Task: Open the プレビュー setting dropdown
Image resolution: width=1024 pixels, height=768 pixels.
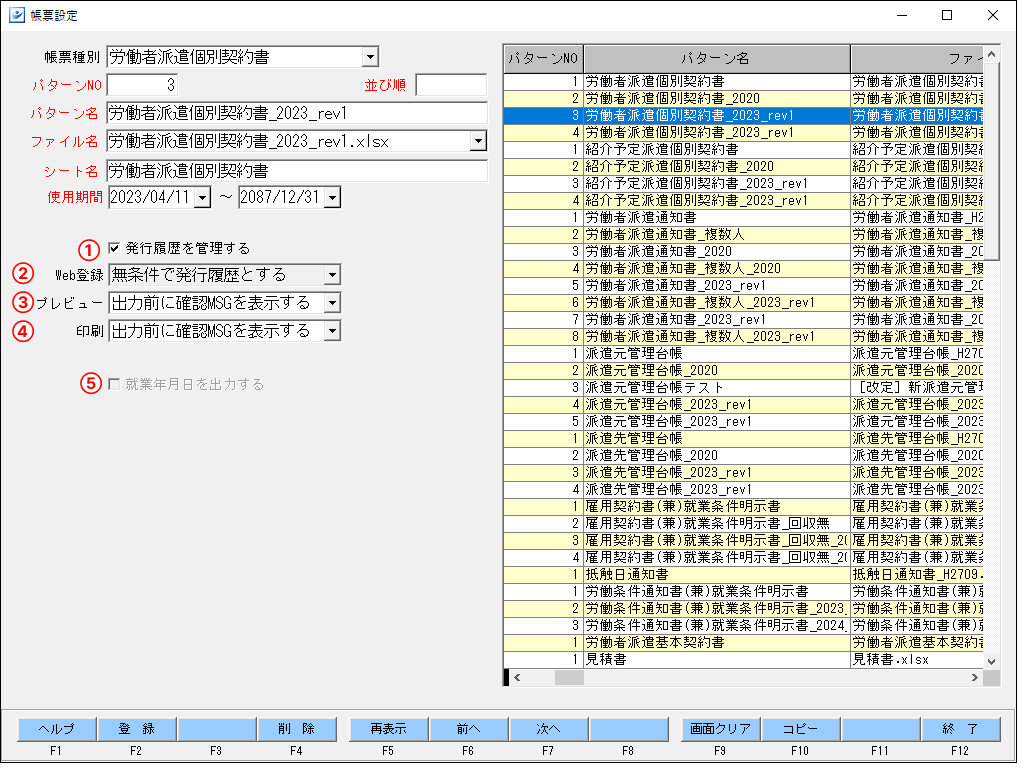Action: [332, 302]
